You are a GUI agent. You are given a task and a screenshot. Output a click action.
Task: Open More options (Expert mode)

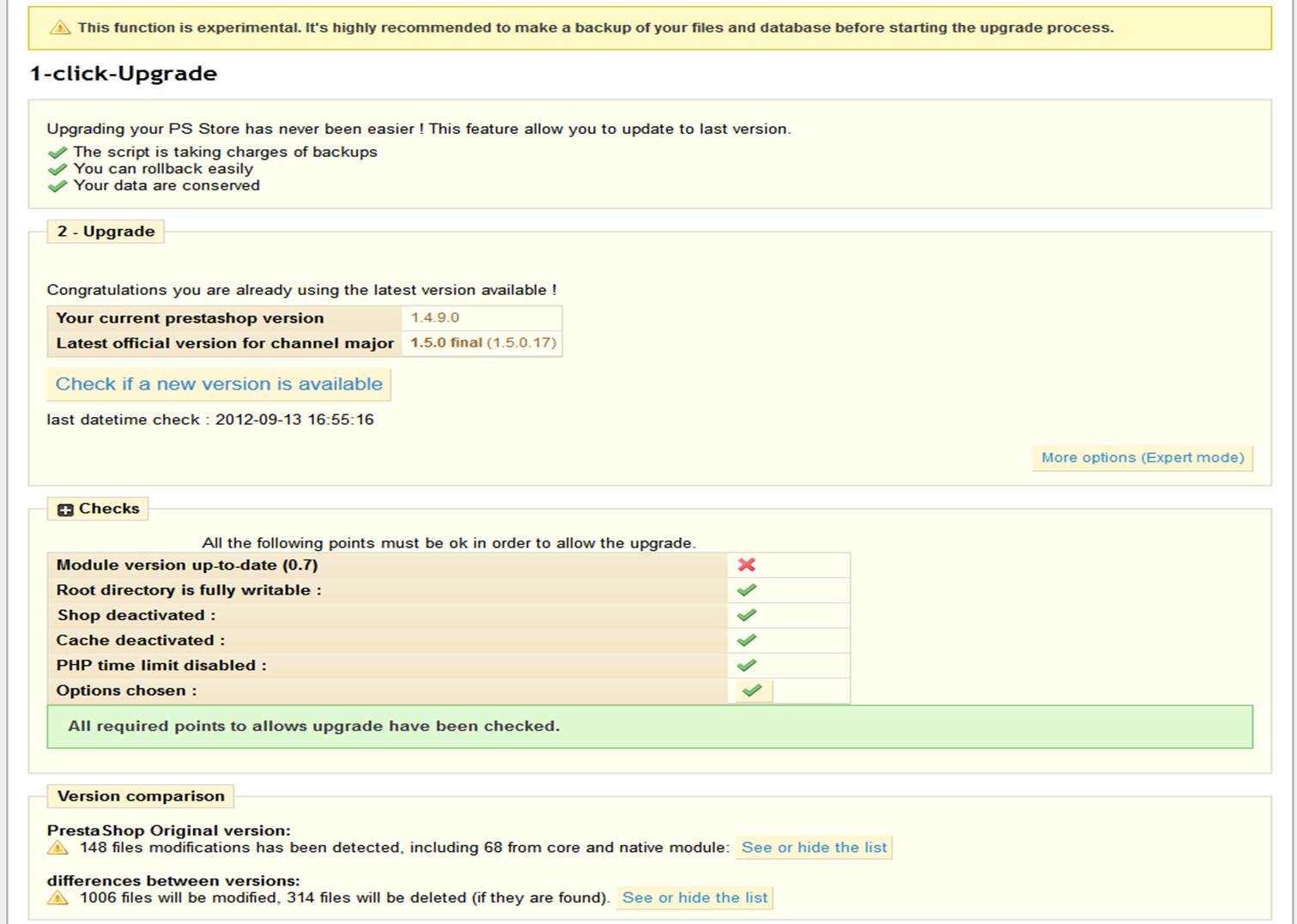click(1142, 458)
